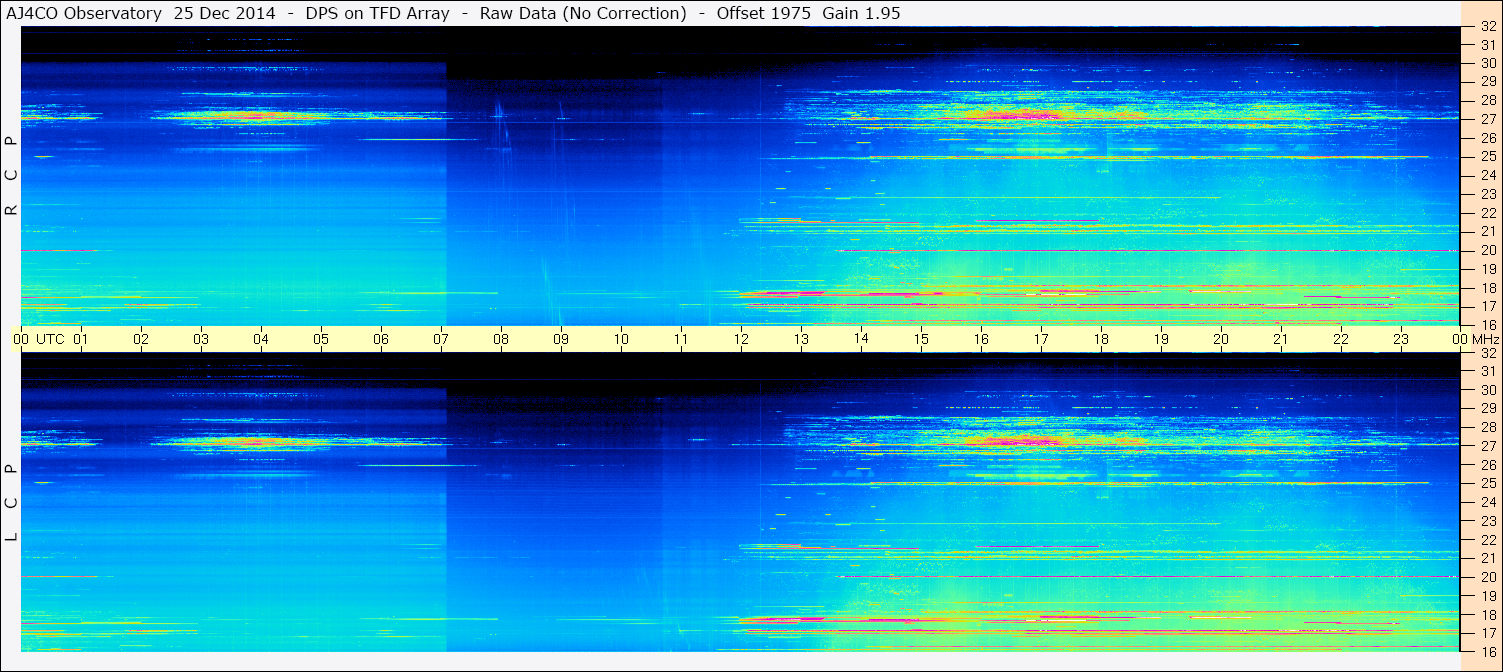Click hour 12 on the time axis

tap(741, 339)
